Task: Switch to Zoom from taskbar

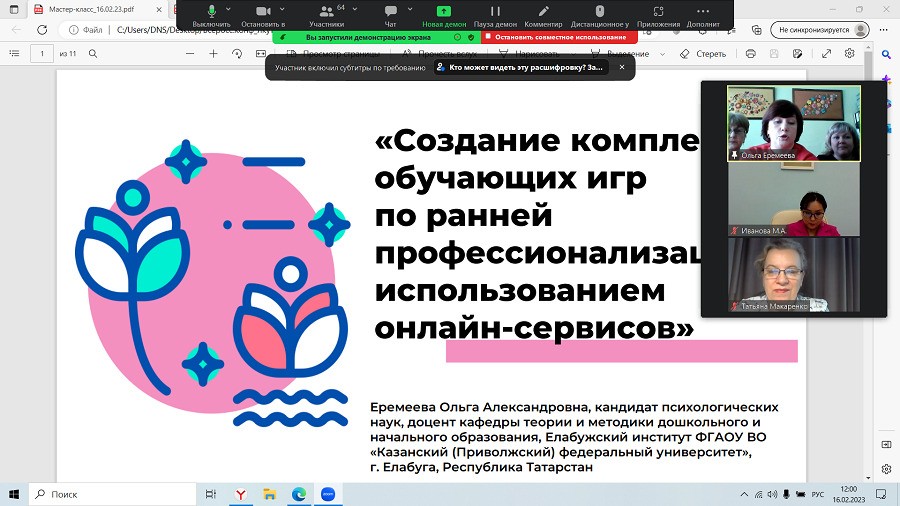Action: coord(328,494)
